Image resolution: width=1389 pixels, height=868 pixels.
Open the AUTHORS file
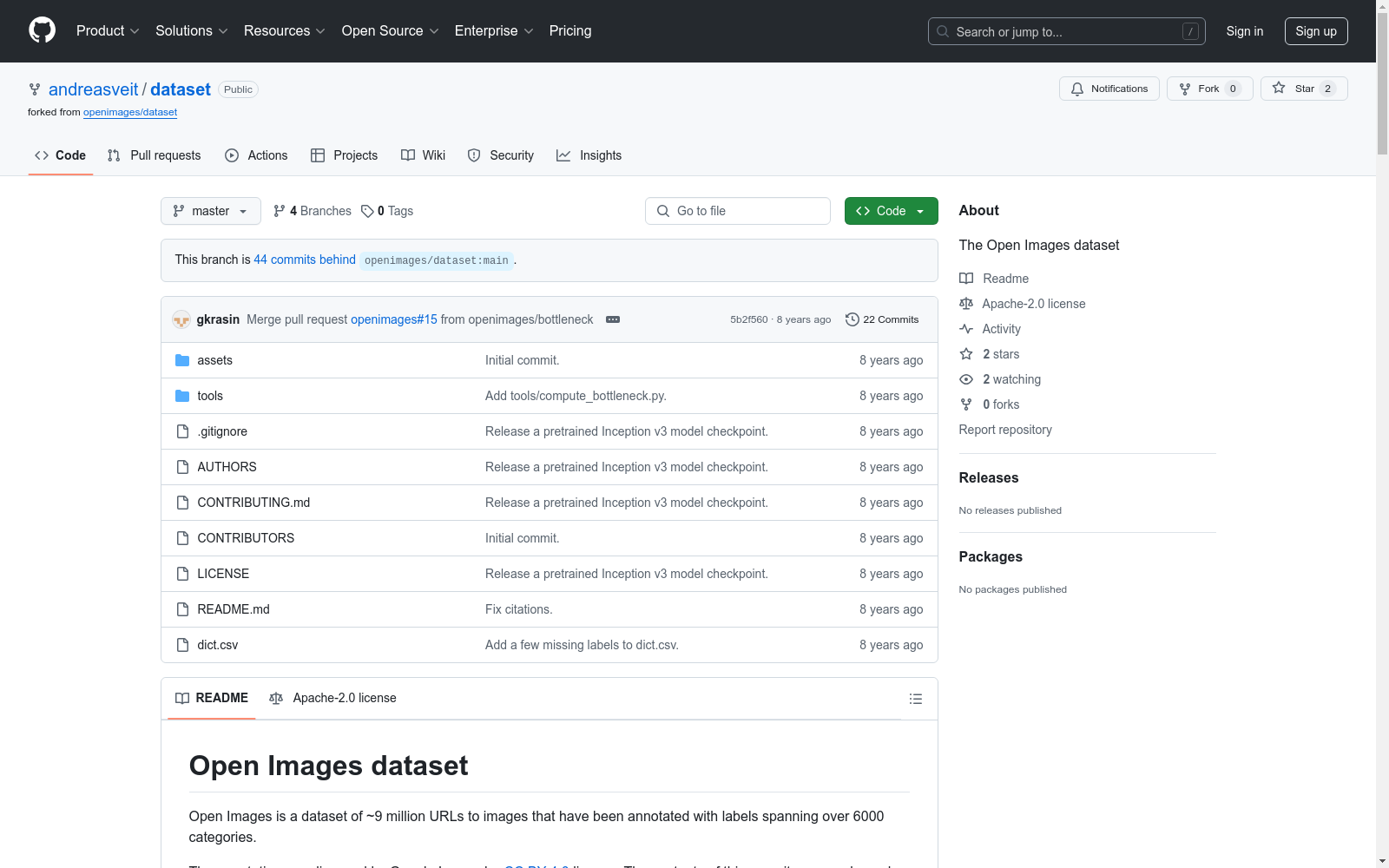point(227,467)
